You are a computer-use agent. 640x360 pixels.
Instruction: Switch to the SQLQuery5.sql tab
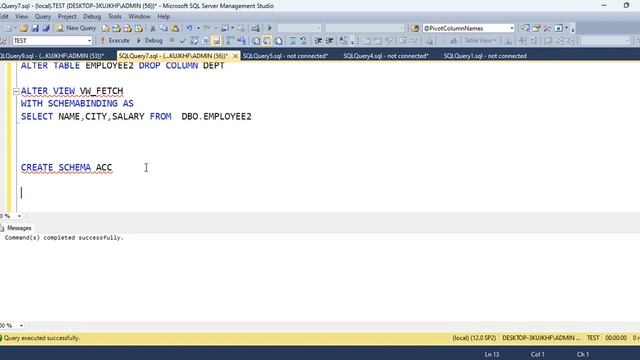pos(285,56)
